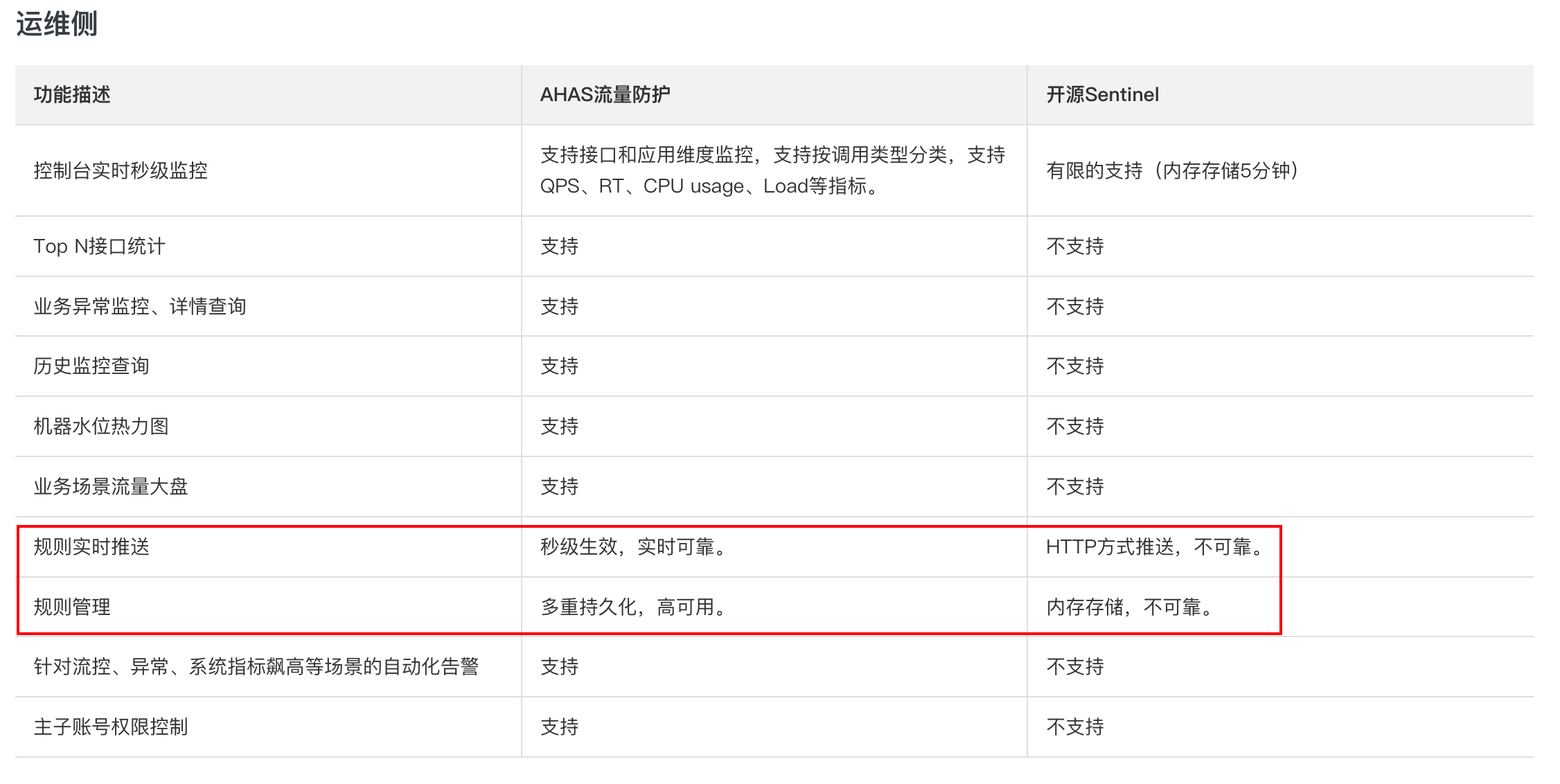Select the 功能描述 column header

(72, 94)
